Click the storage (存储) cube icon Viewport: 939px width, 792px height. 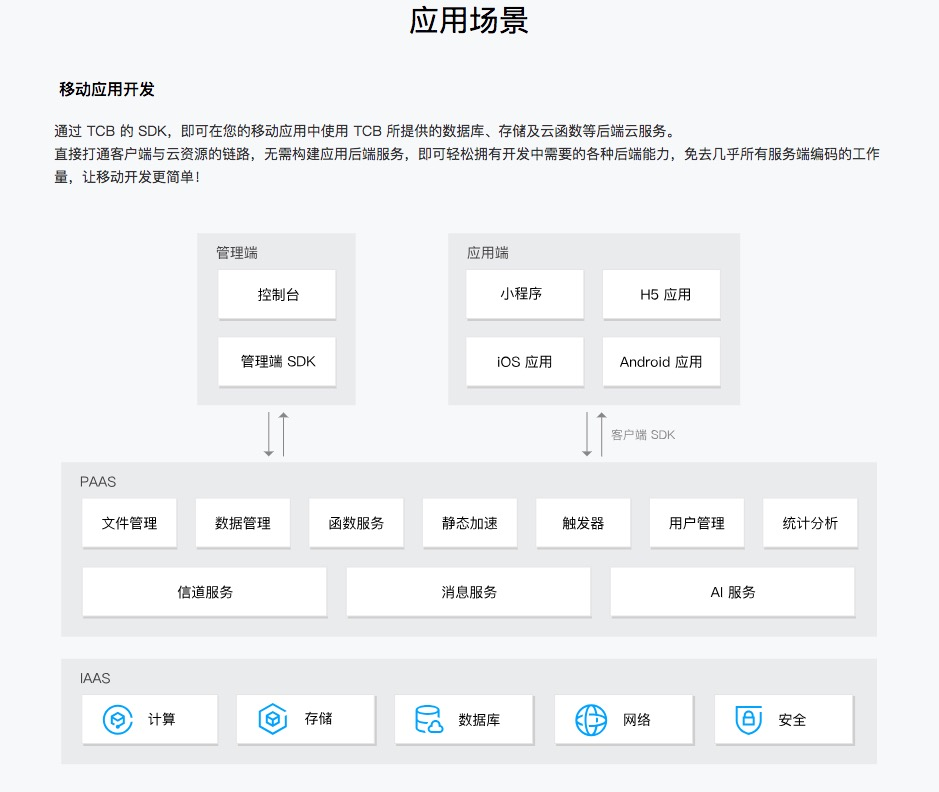pyautogui.click(x=273, y=719)
